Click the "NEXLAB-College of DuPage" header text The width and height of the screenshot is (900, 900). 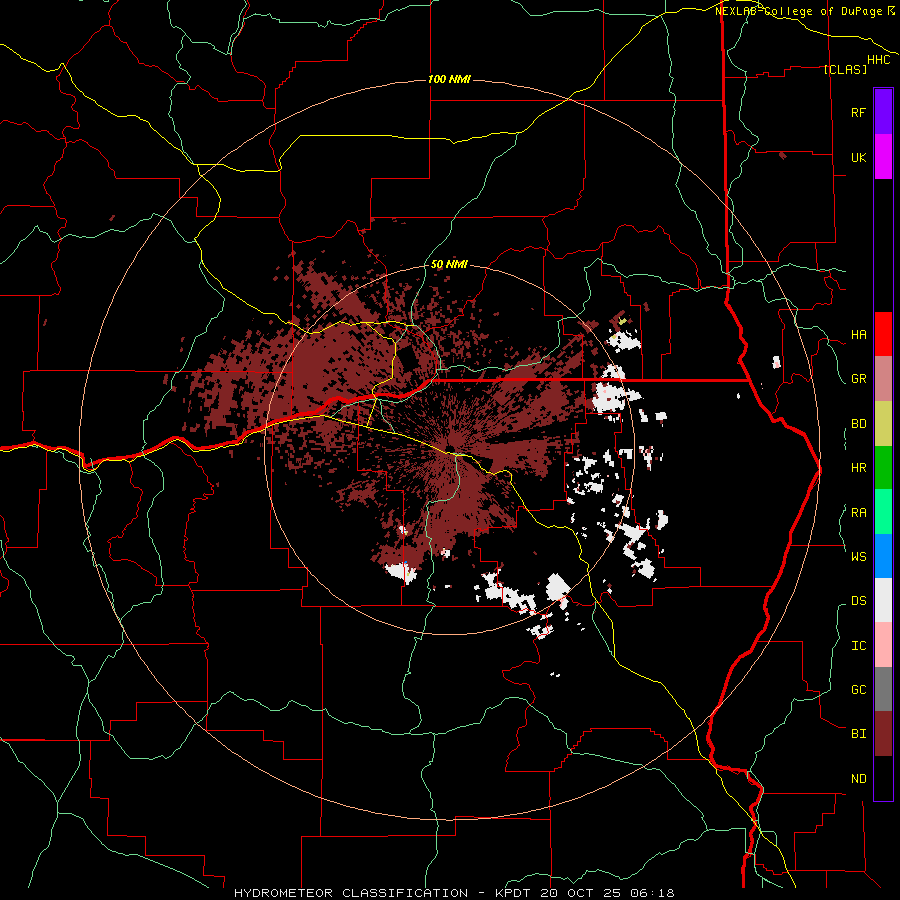(800, 11)
